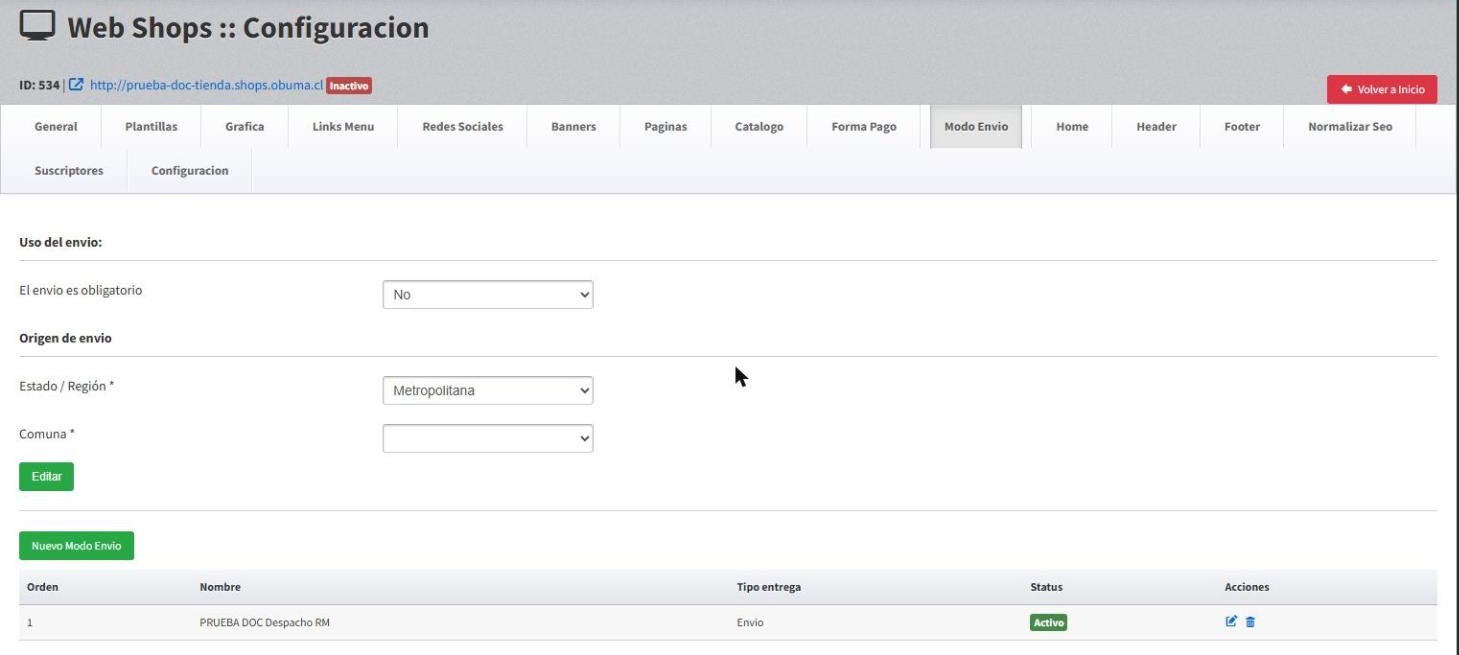Switch to the Header tab

[1156, 127]
